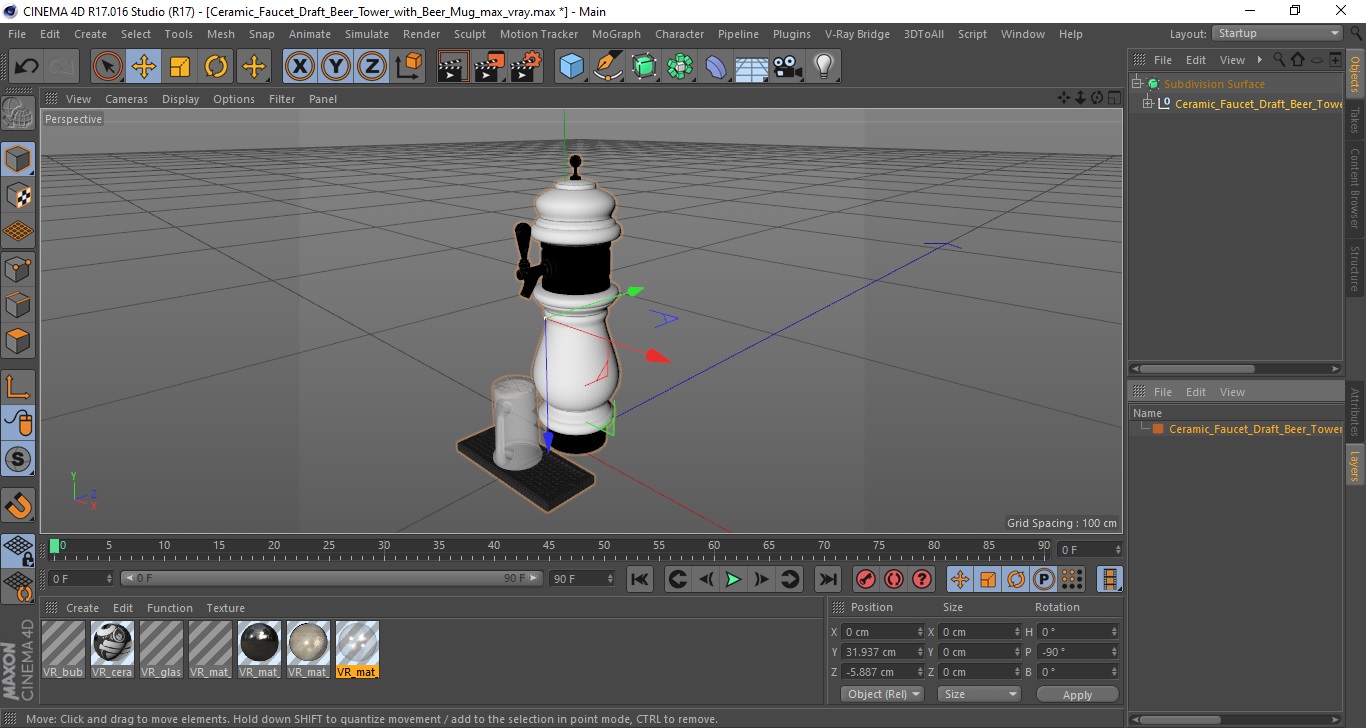Click Make Editable icon in left palette
The image size is (1366, 728).
[18, 113]
